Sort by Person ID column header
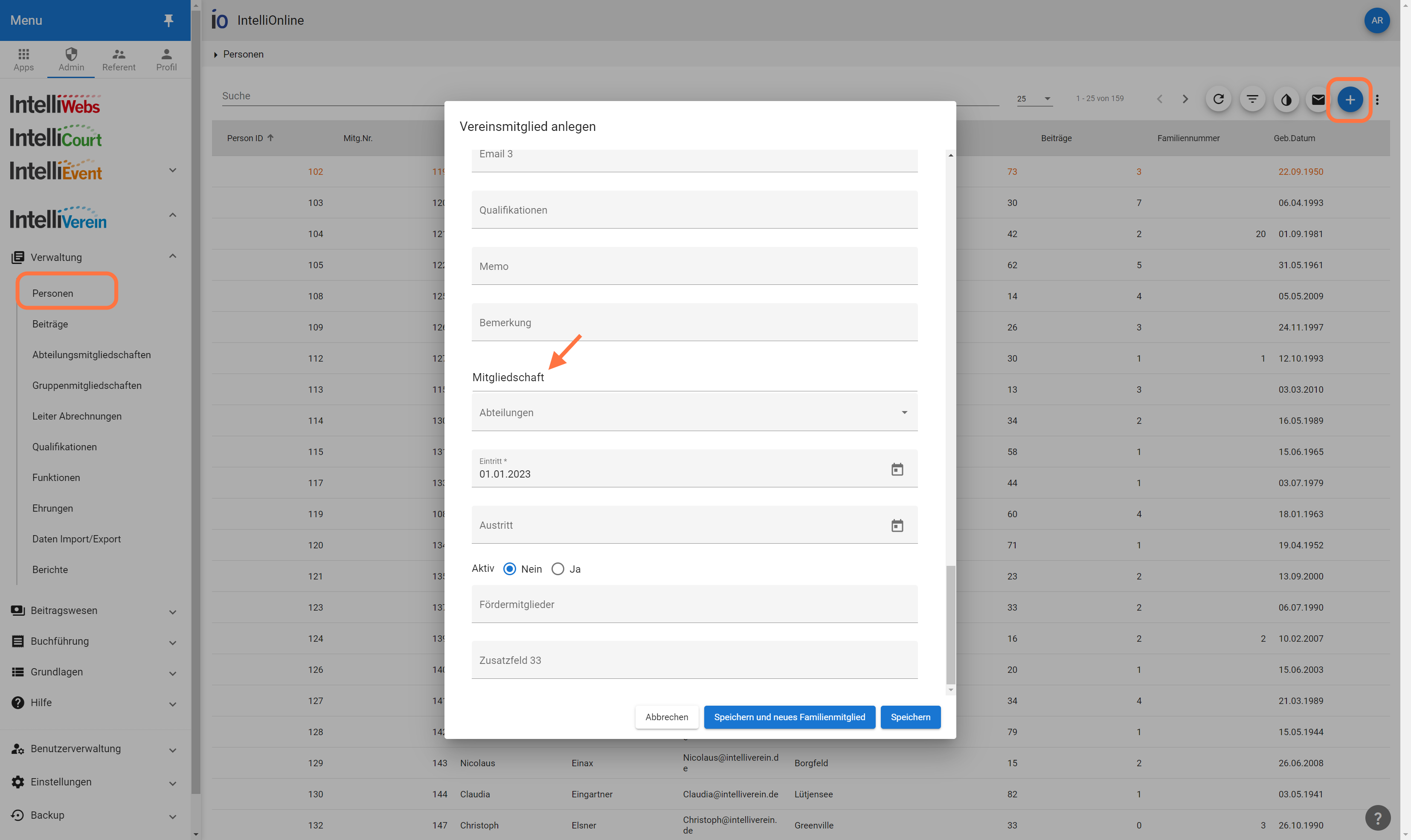The width and height of the screenshot is (1411, 840). click(x=250, y=138)
